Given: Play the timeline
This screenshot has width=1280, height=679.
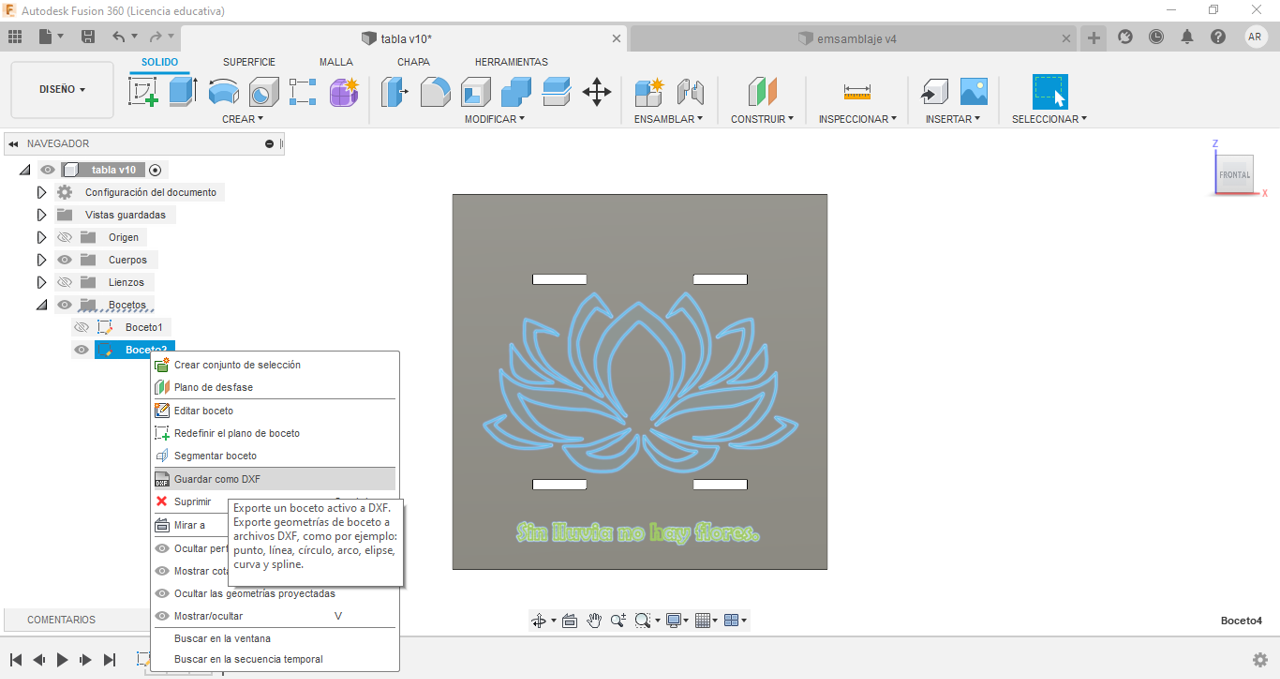Looking at the screenshot, I should pos(62,660).
